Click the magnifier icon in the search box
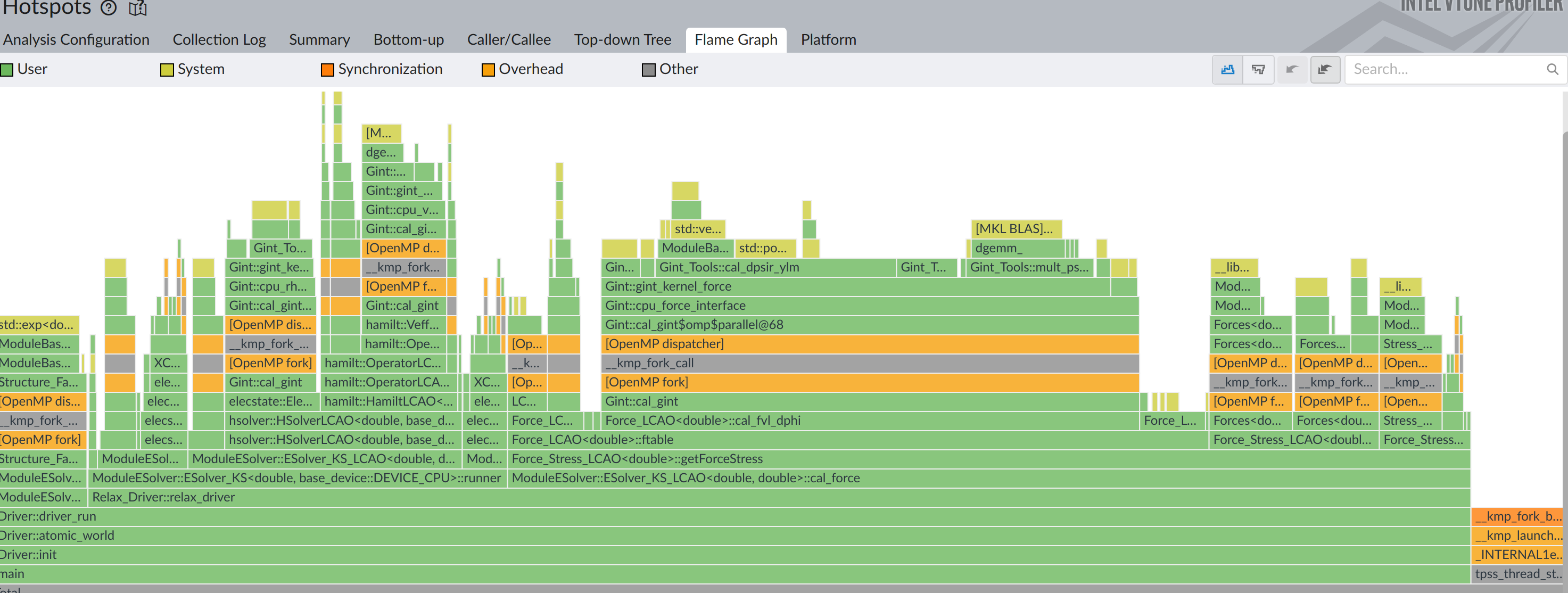 pos(1552,69)
